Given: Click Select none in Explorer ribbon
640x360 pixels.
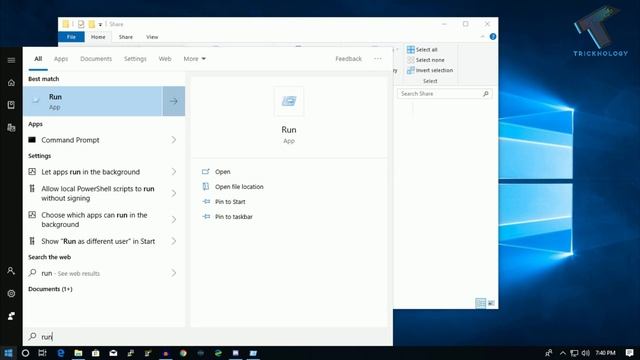Looking at the screenshot, I should click(426, 60).
